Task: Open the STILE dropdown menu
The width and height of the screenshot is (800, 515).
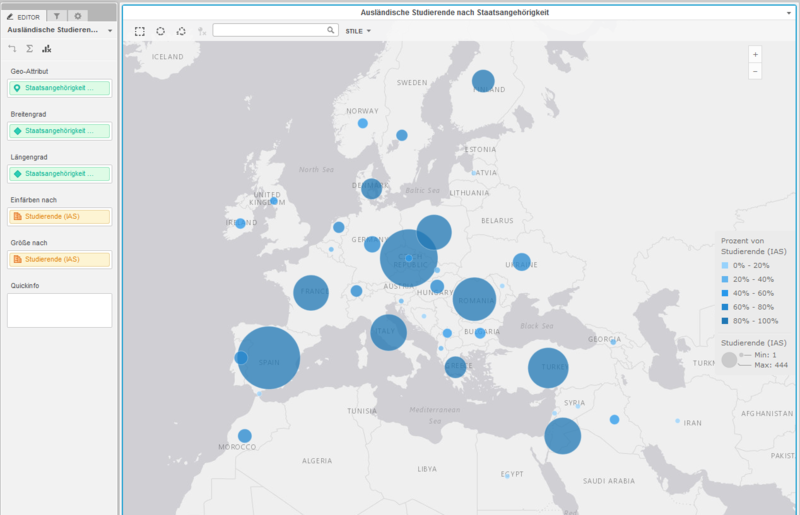Action: [358, 31]
